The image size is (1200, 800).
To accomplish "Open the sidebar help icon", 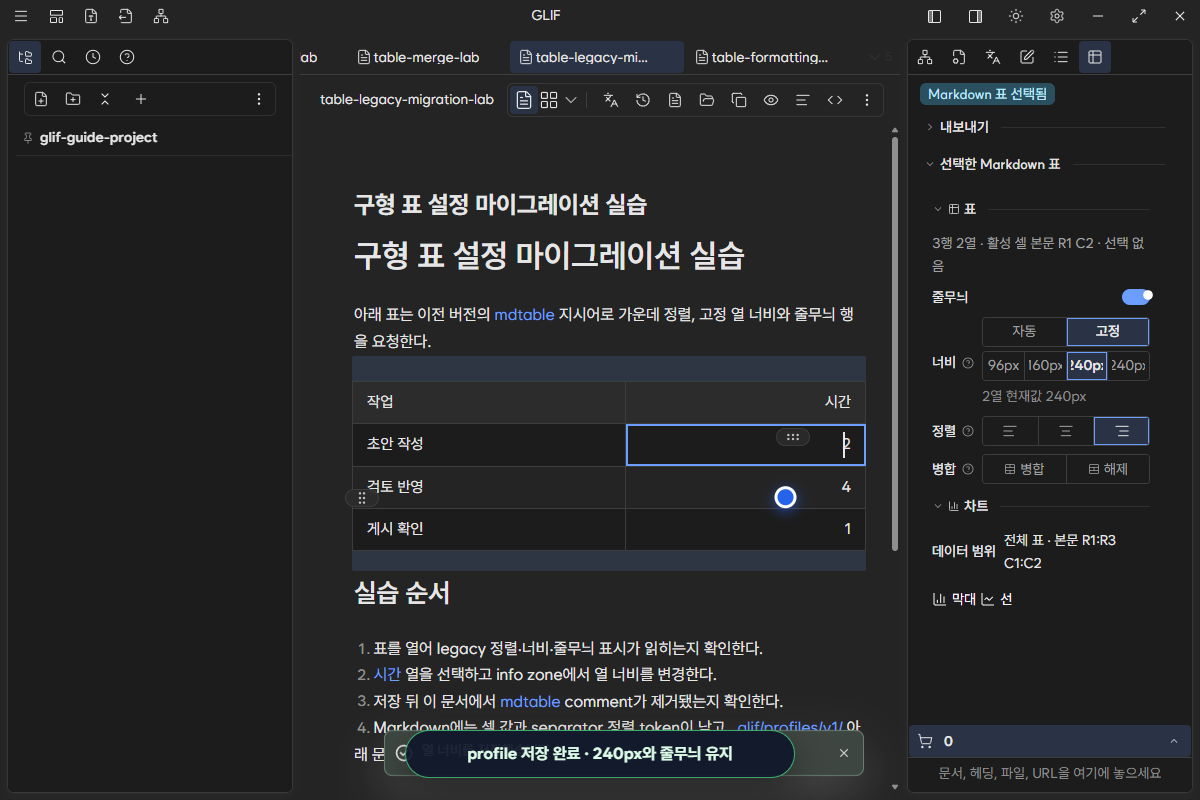I will tap(127, 57).
